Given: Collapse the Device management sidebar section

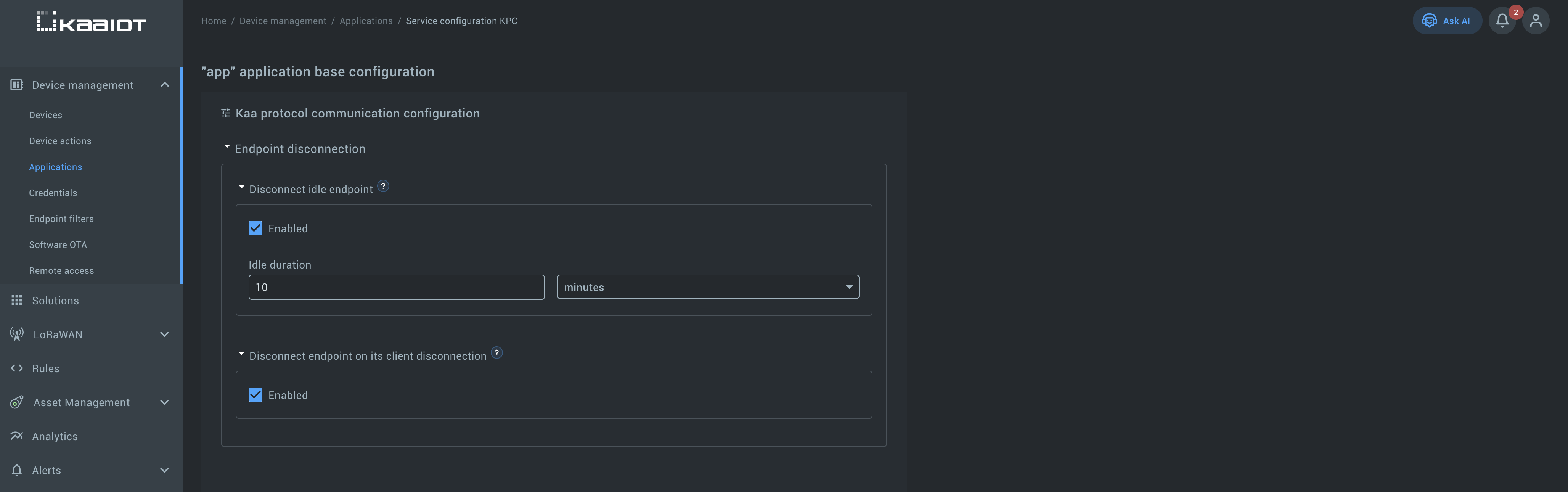Looking at the screenshot, I should coord(164,85).
